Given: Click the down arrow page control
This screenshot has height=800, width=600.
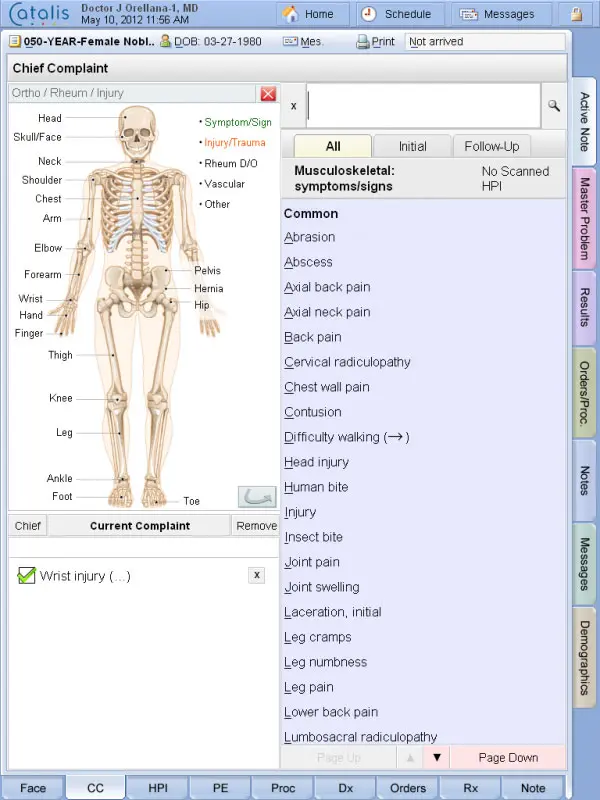Looking at the screenshot, I should pos(437,758).
